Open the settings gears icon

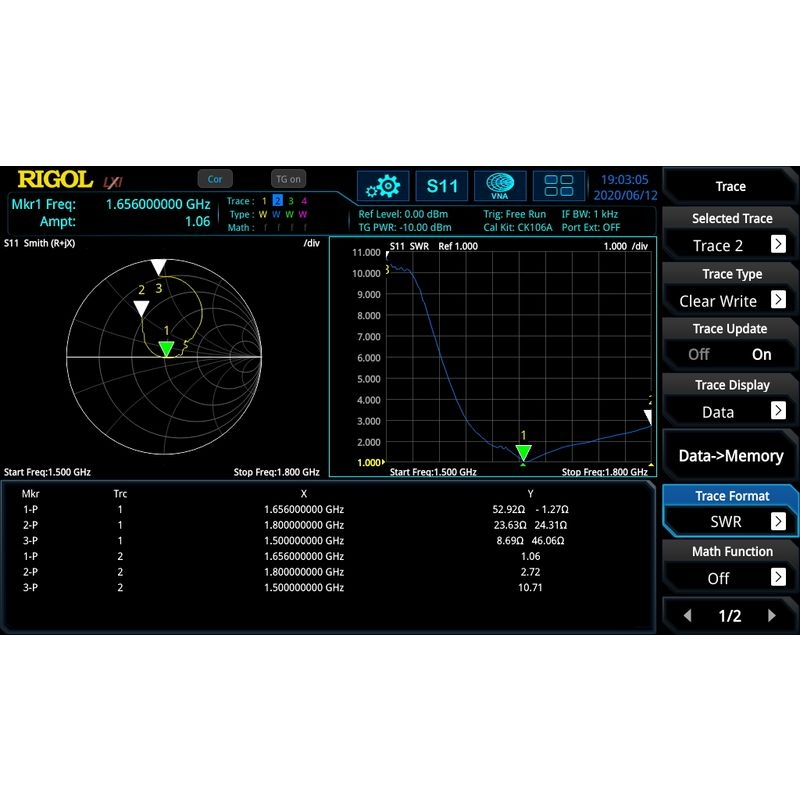(x=383, y=186)
